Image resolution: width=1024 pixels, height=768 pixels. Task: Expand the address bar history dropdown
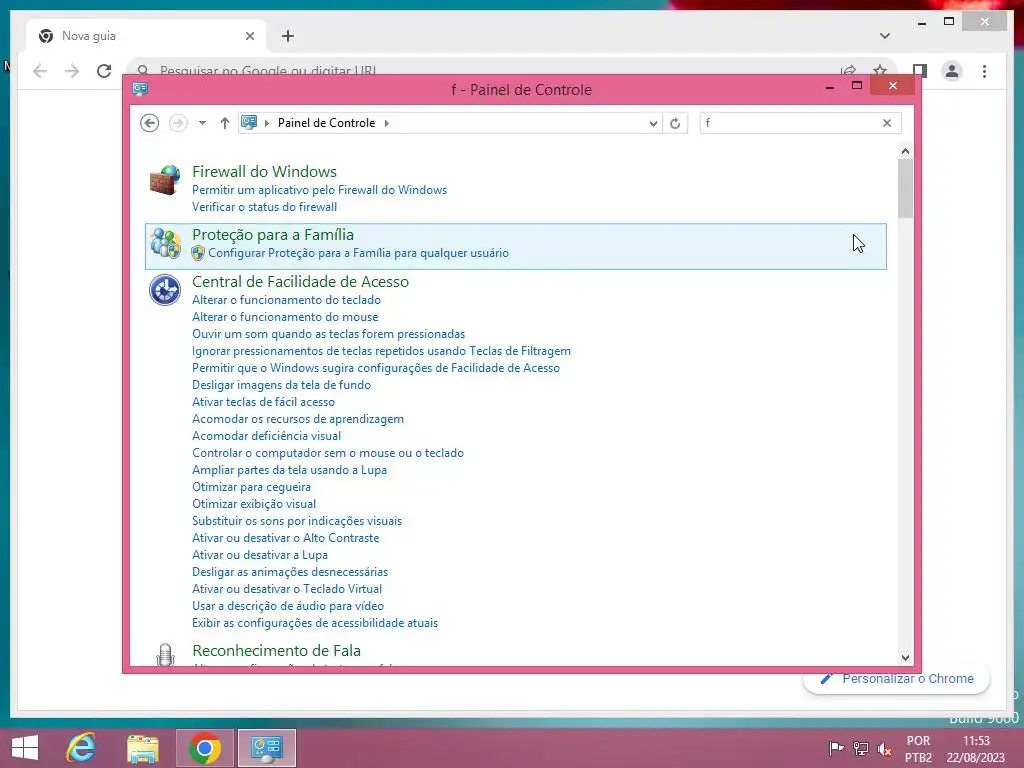652,123
